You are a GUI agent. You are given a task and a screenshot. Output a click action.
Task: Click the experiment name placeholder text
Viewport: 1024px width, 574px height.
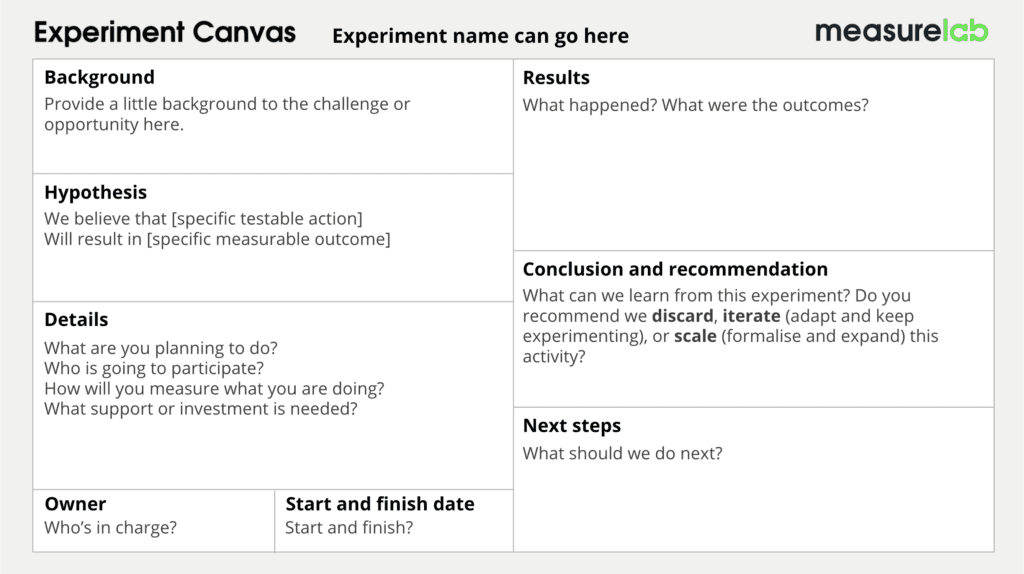pyautogui.click(x=480, y=36)
